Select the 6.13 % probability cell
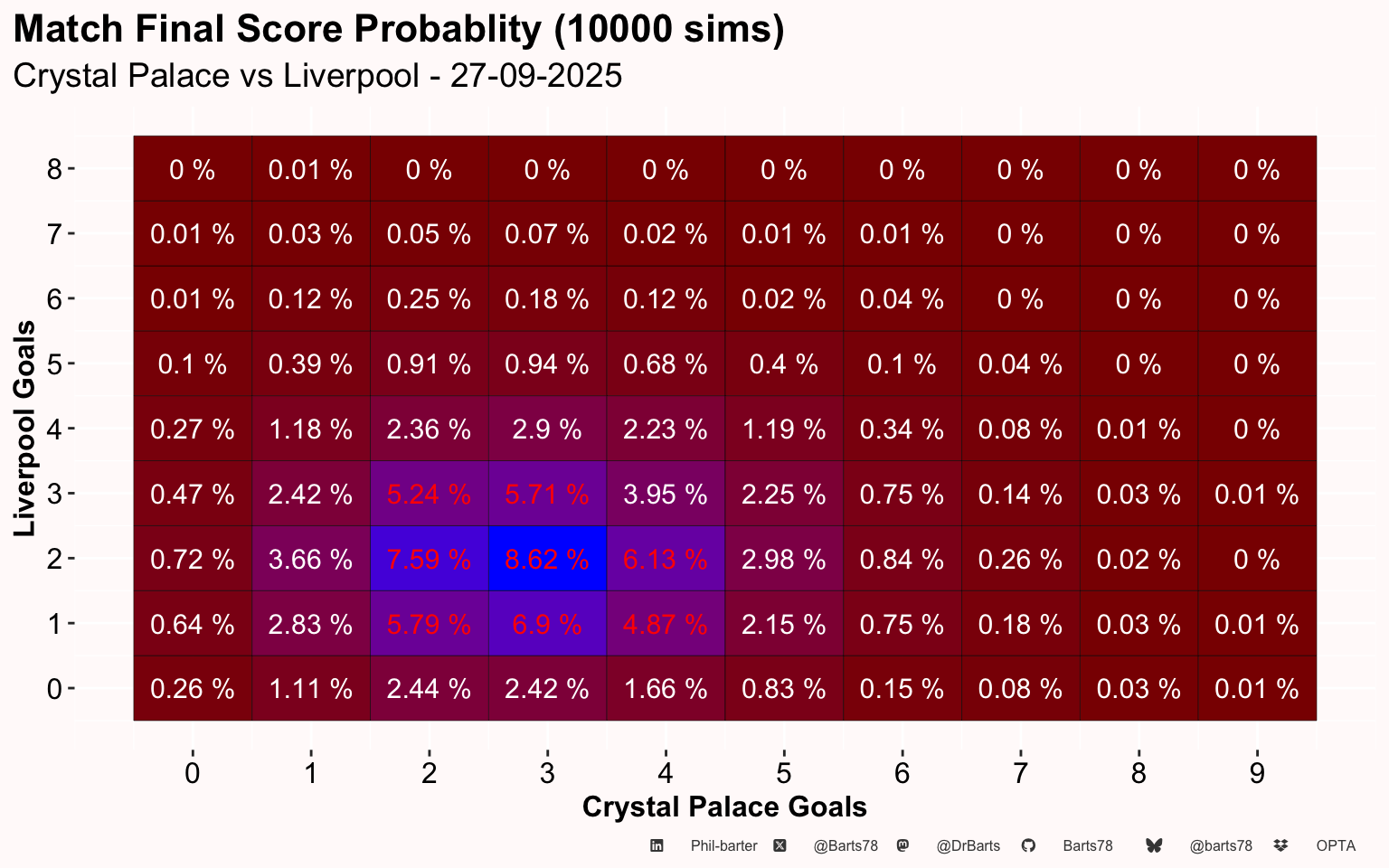 666,560
